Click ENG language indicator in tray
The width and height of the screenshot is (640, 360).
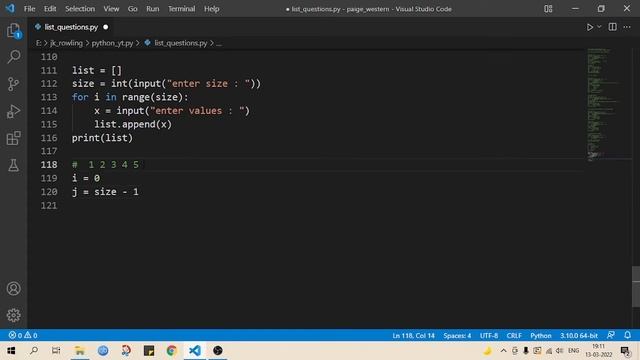(x=573, y=351)
